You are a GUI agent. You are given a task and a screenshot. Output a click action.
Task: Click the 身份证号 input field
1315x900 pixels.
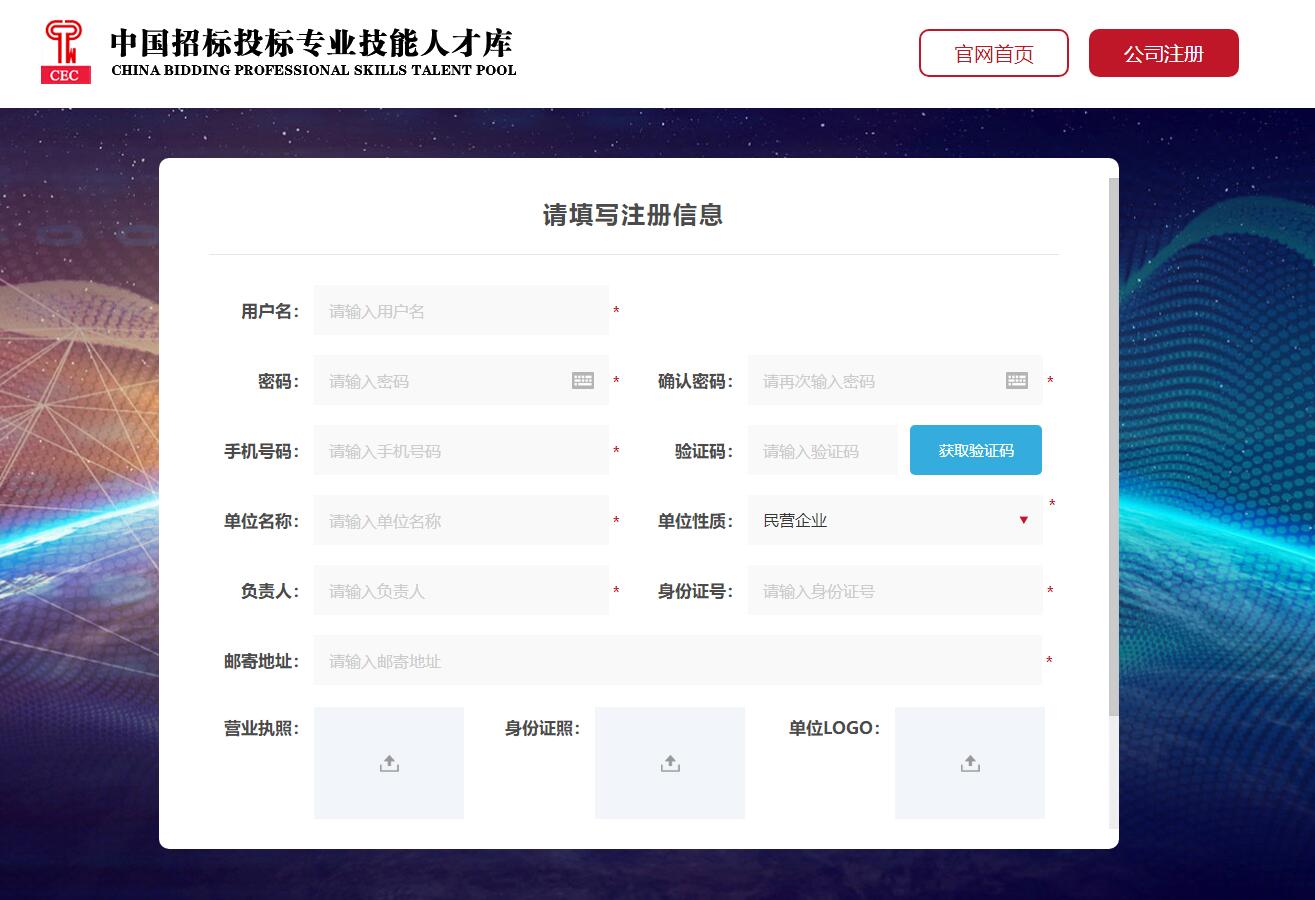(x=894, y=591)
